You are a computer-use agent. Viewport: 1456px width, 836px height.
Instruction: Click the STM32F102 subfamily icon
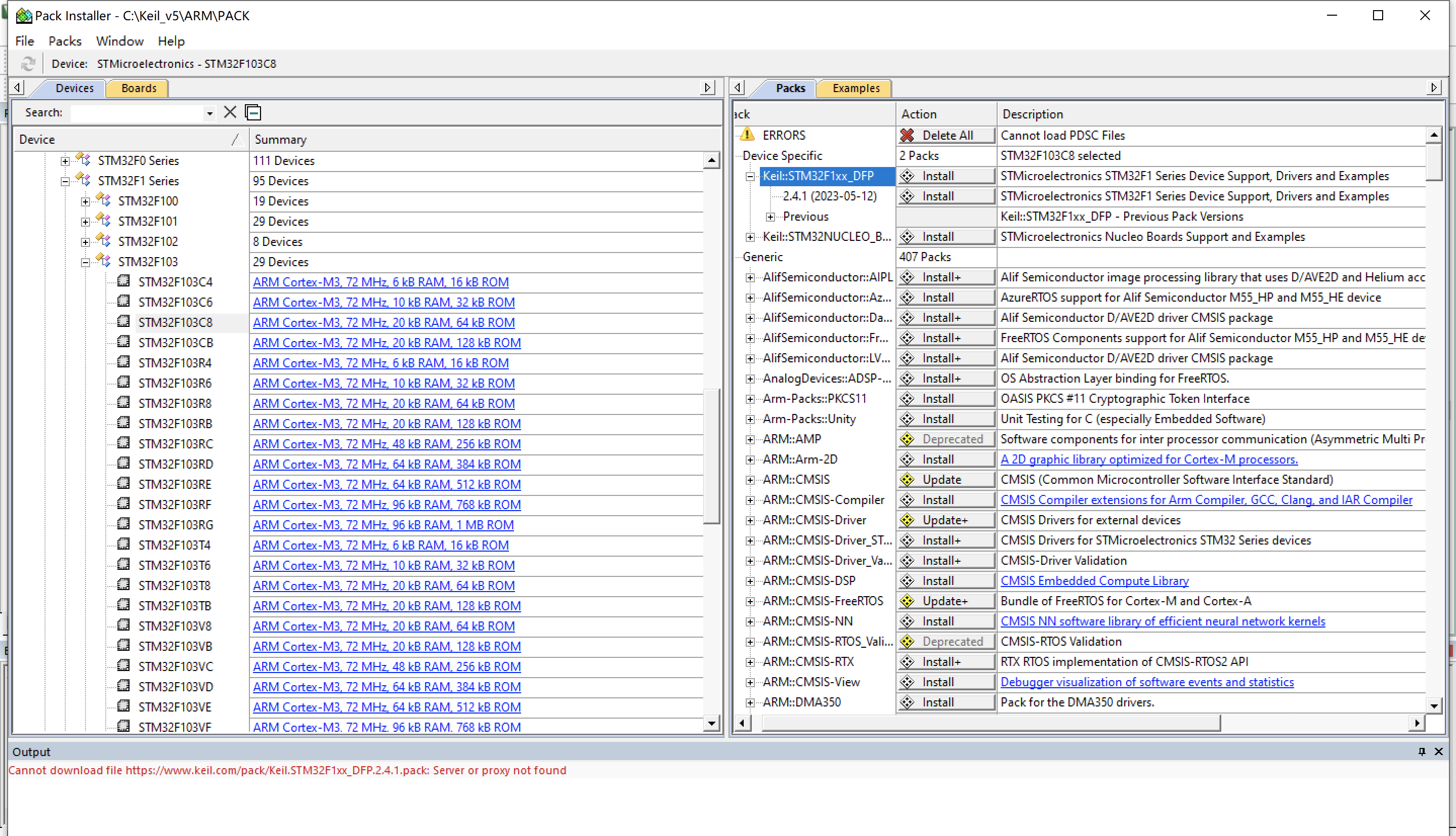click(104, 240)
